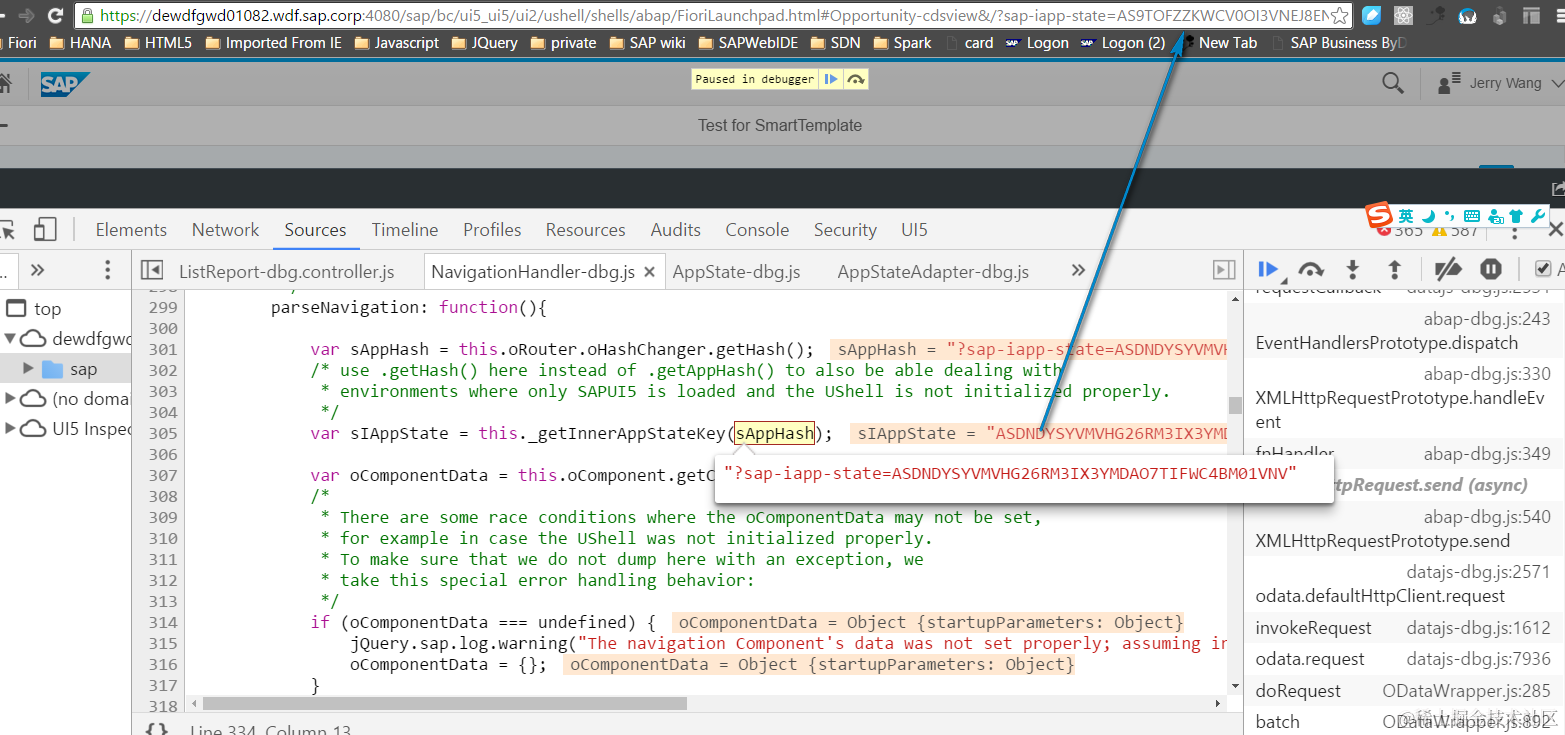Toggle pretty print braces button
This screenshot has height=735, width=1565.
point(157,729)
